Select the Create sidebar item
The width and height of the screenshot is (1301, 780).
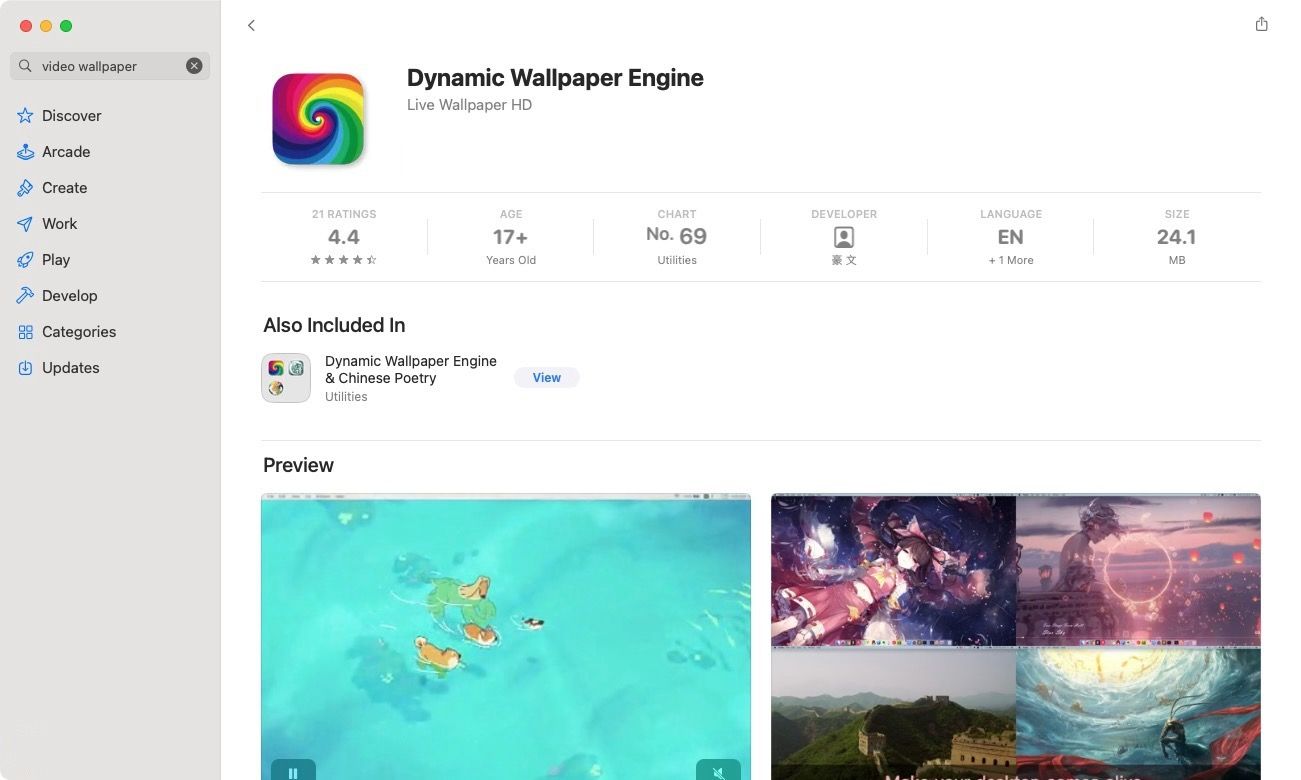point(64,187)
